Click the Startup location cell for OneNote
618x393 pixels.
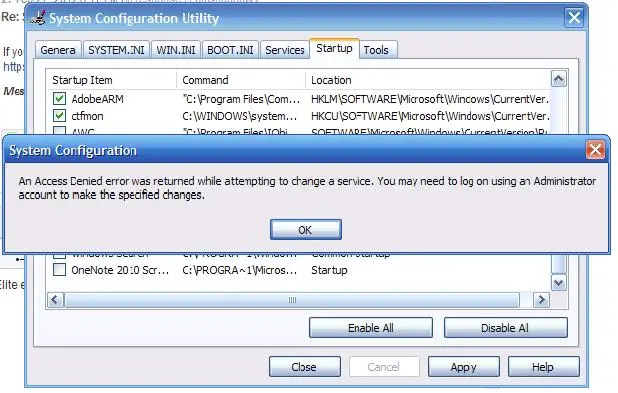click(329, 270)
